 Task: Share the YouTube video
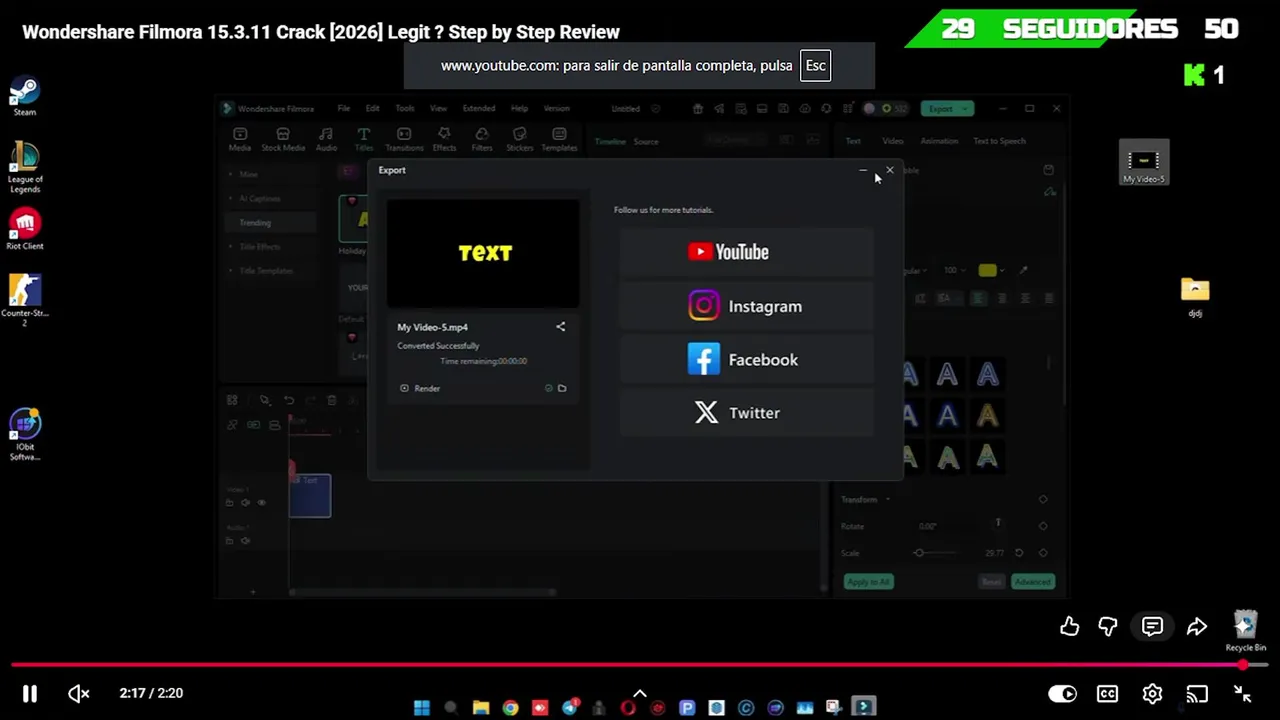point(1197,627)
